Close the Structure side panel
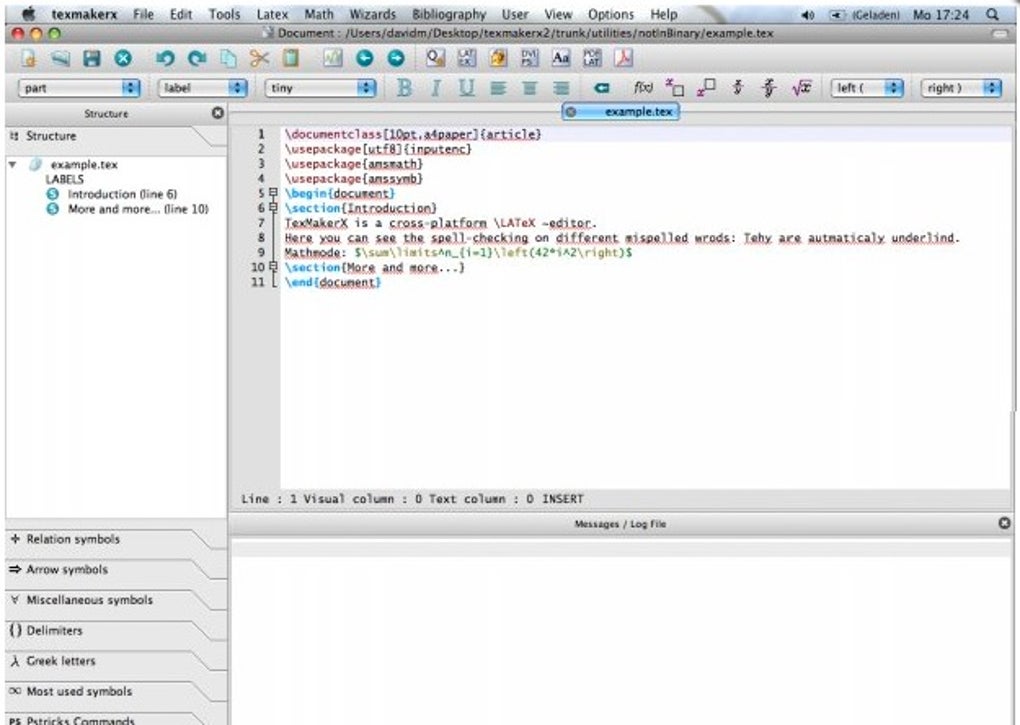 [x=218, y=113]
